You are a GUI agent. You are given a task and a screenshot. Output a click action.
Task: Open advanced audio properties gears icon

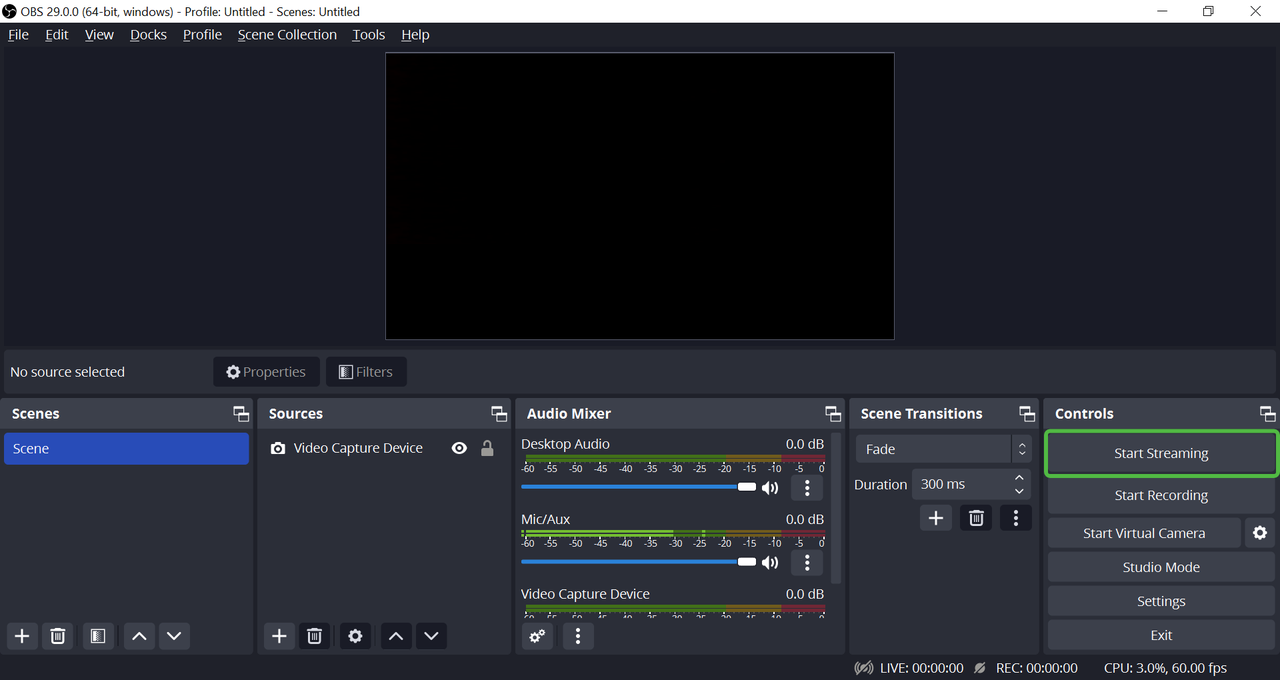click(x=537, y=636)
